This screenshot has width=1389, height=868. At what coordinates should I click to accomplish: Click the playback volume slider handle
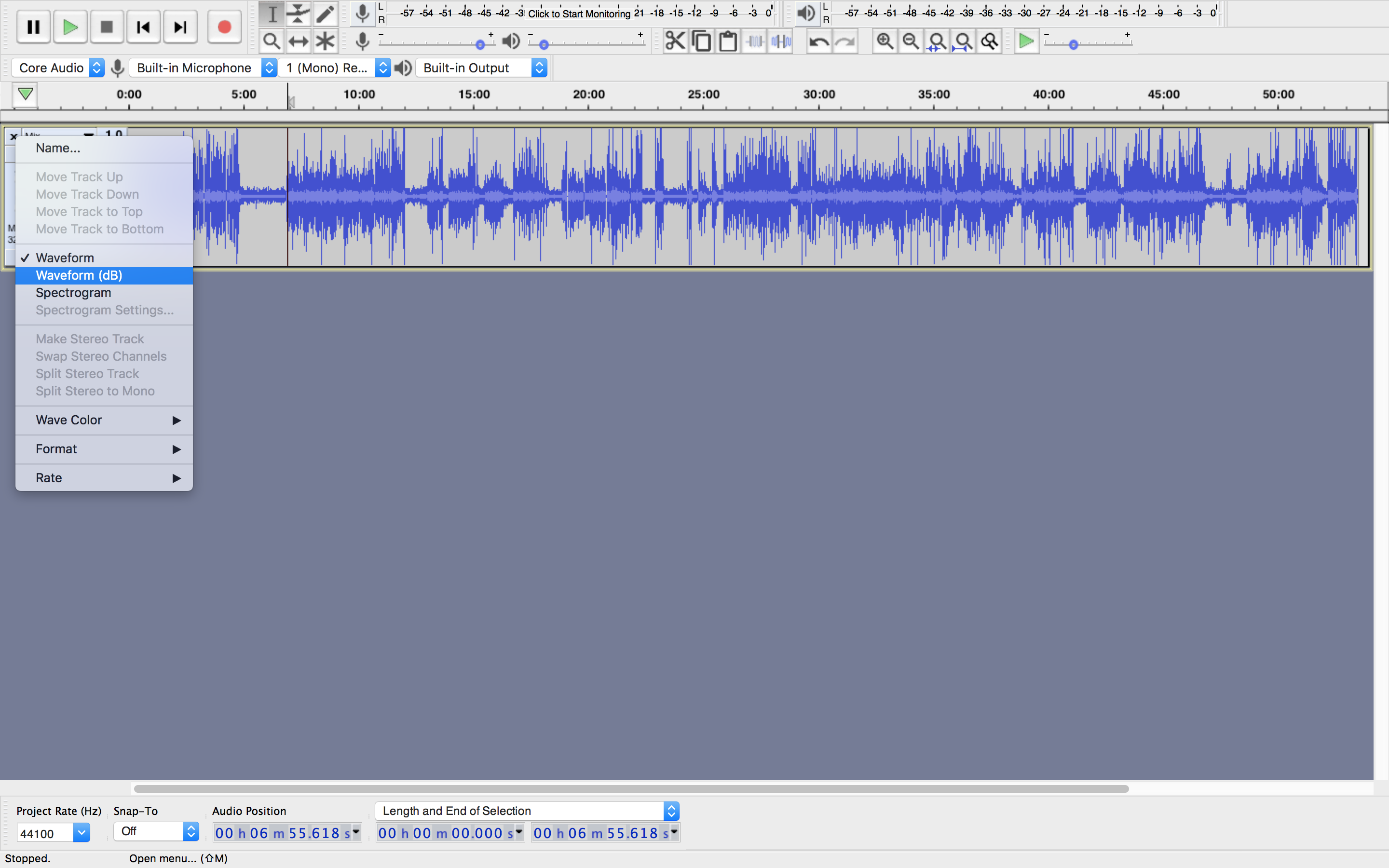544,45
